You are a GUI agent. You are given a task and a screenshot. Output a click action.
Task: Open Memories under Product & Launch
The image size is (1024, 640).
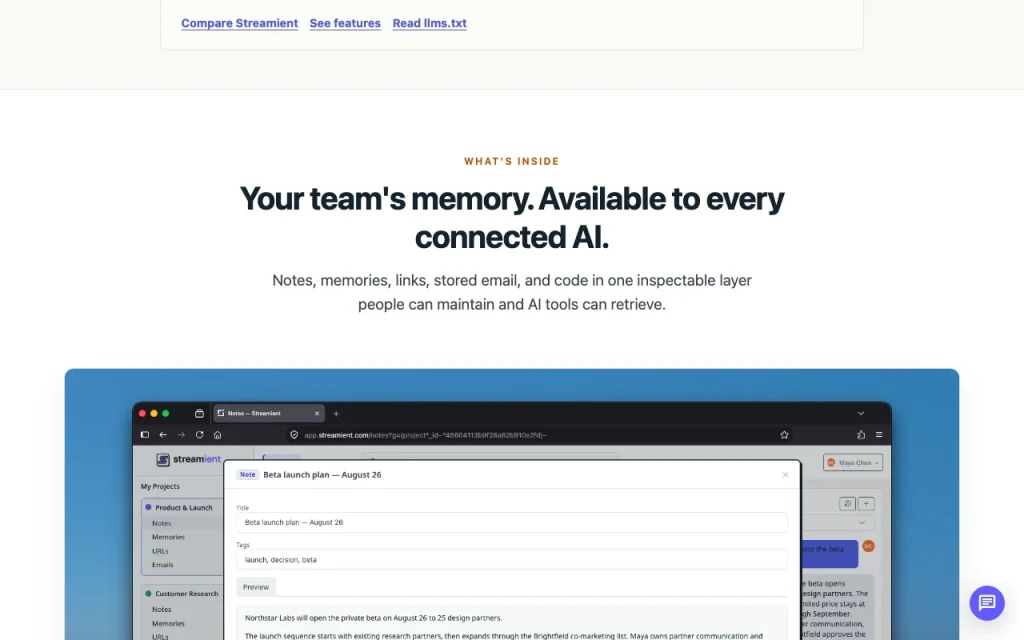168,537
